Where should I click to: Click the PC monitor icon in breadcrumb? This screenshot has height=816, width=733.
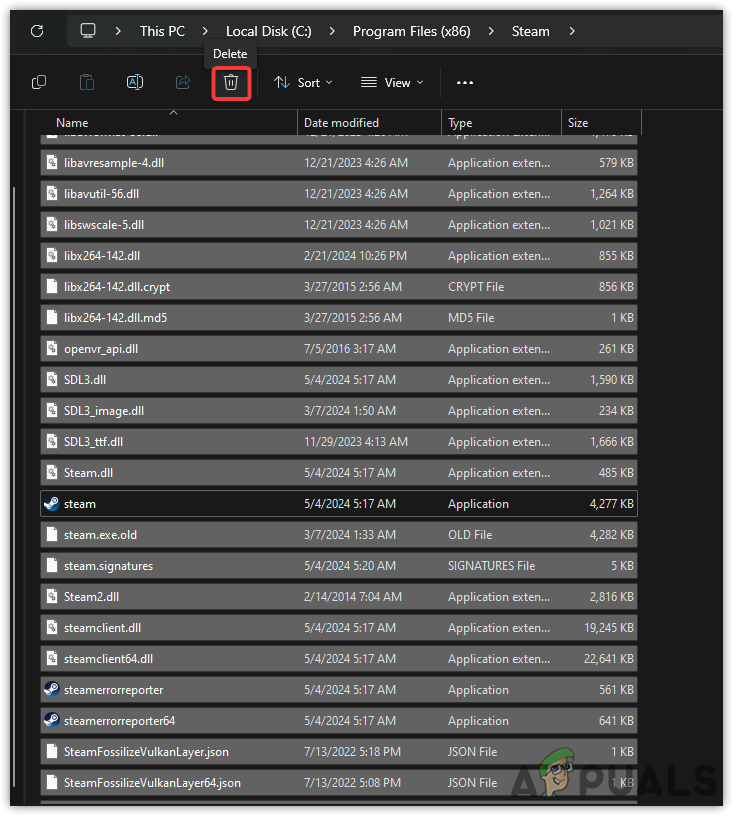(88, 31)
